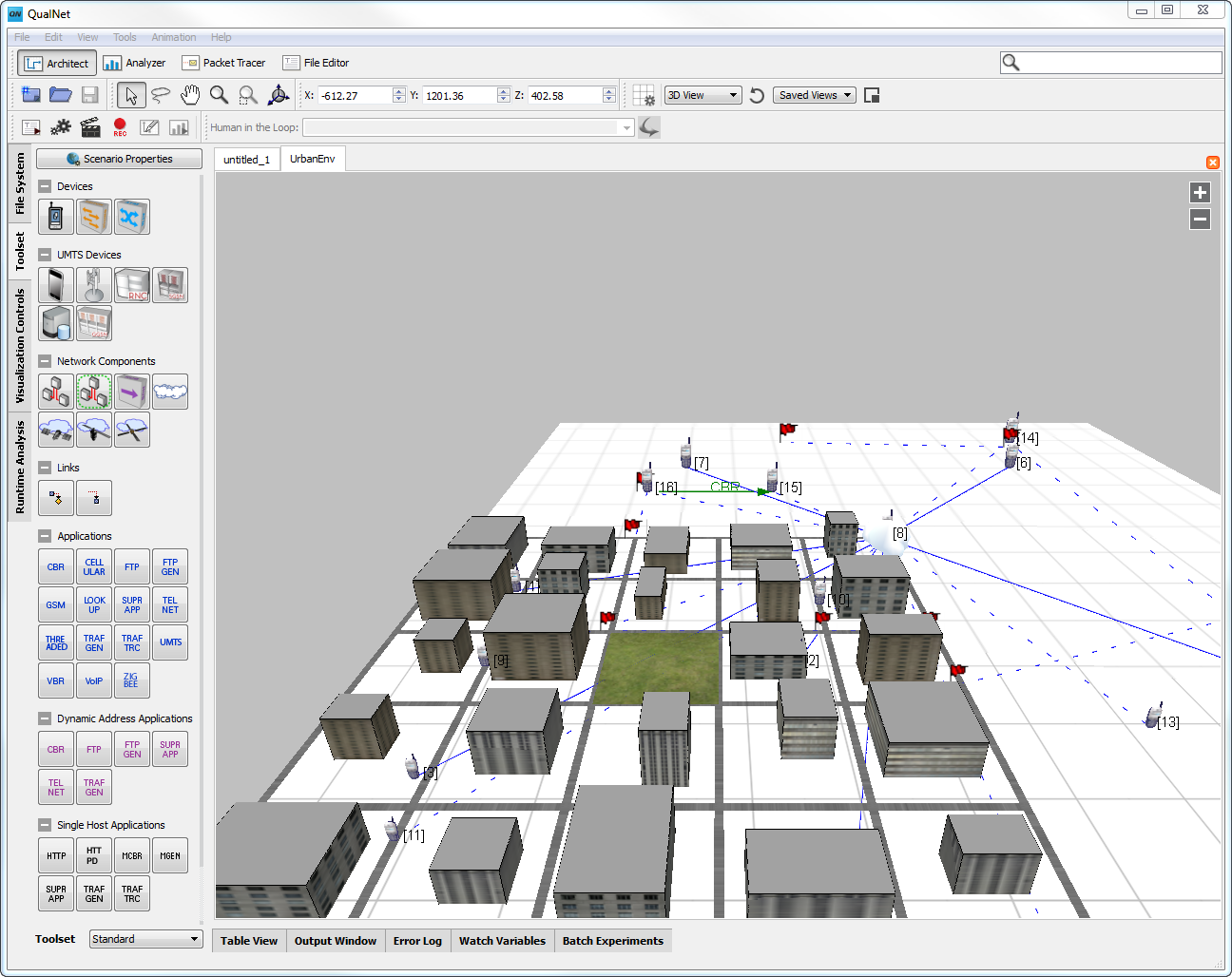
Task: Switch to Analyzer mode
Action: coord(134,63)
